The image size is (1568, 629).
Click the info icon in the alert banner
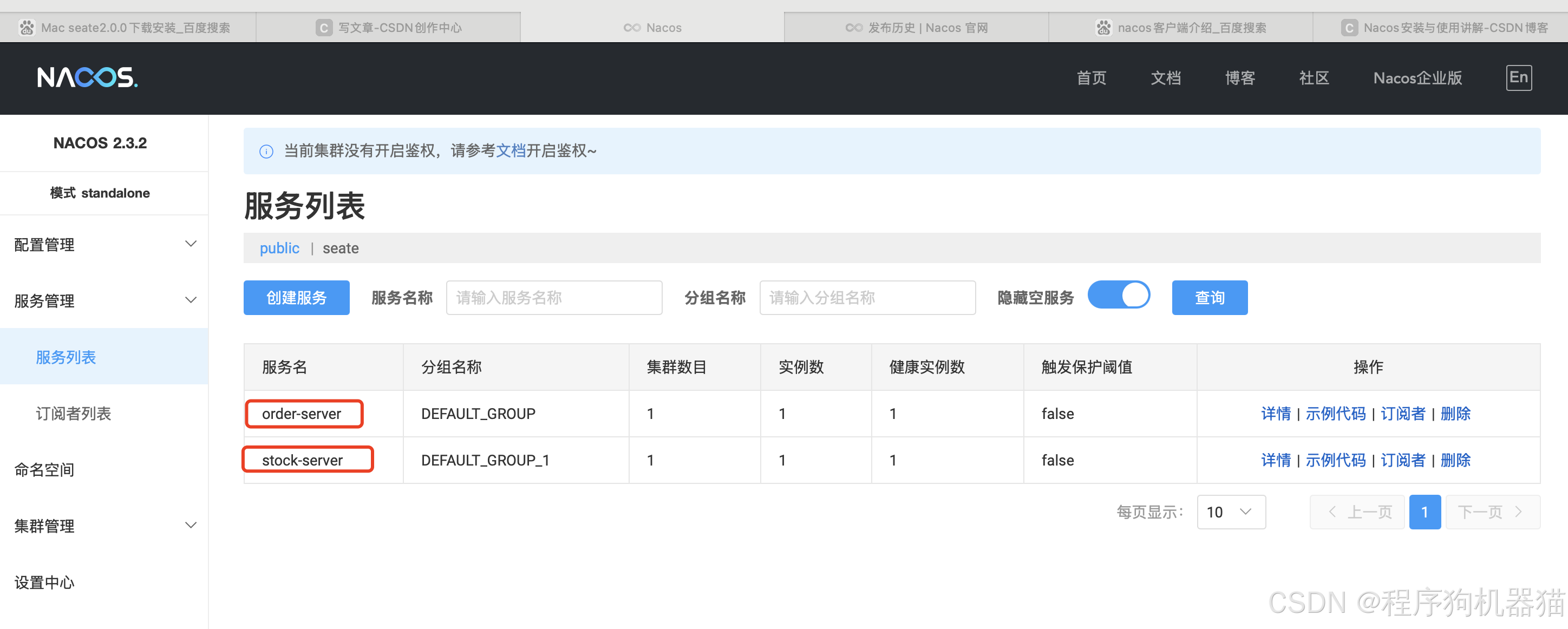(x=266, y=152)
